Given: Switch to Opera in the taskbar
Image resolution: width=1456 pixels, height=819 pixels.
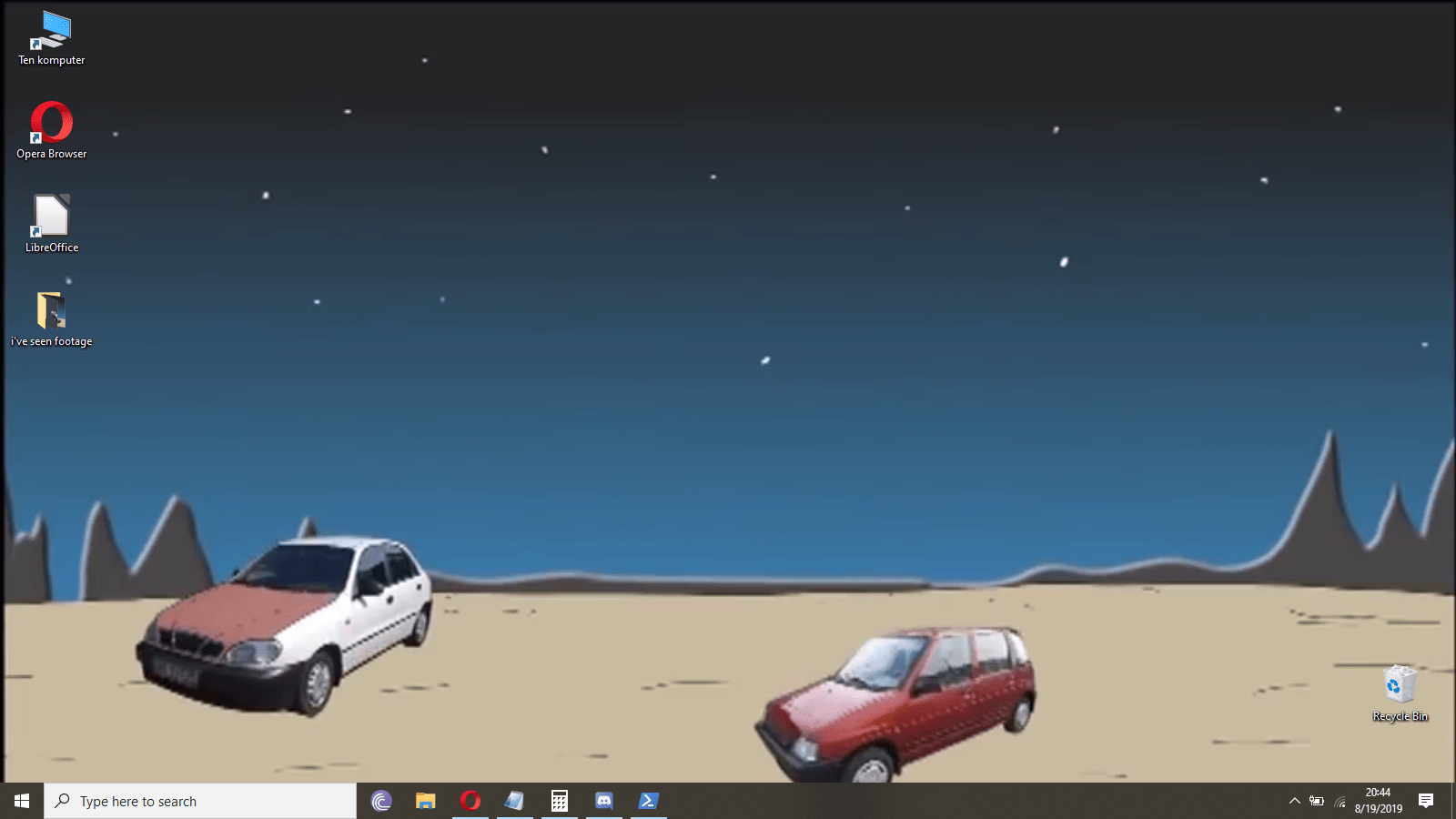Looking at the screenshot, I should (x=470, y=801).
